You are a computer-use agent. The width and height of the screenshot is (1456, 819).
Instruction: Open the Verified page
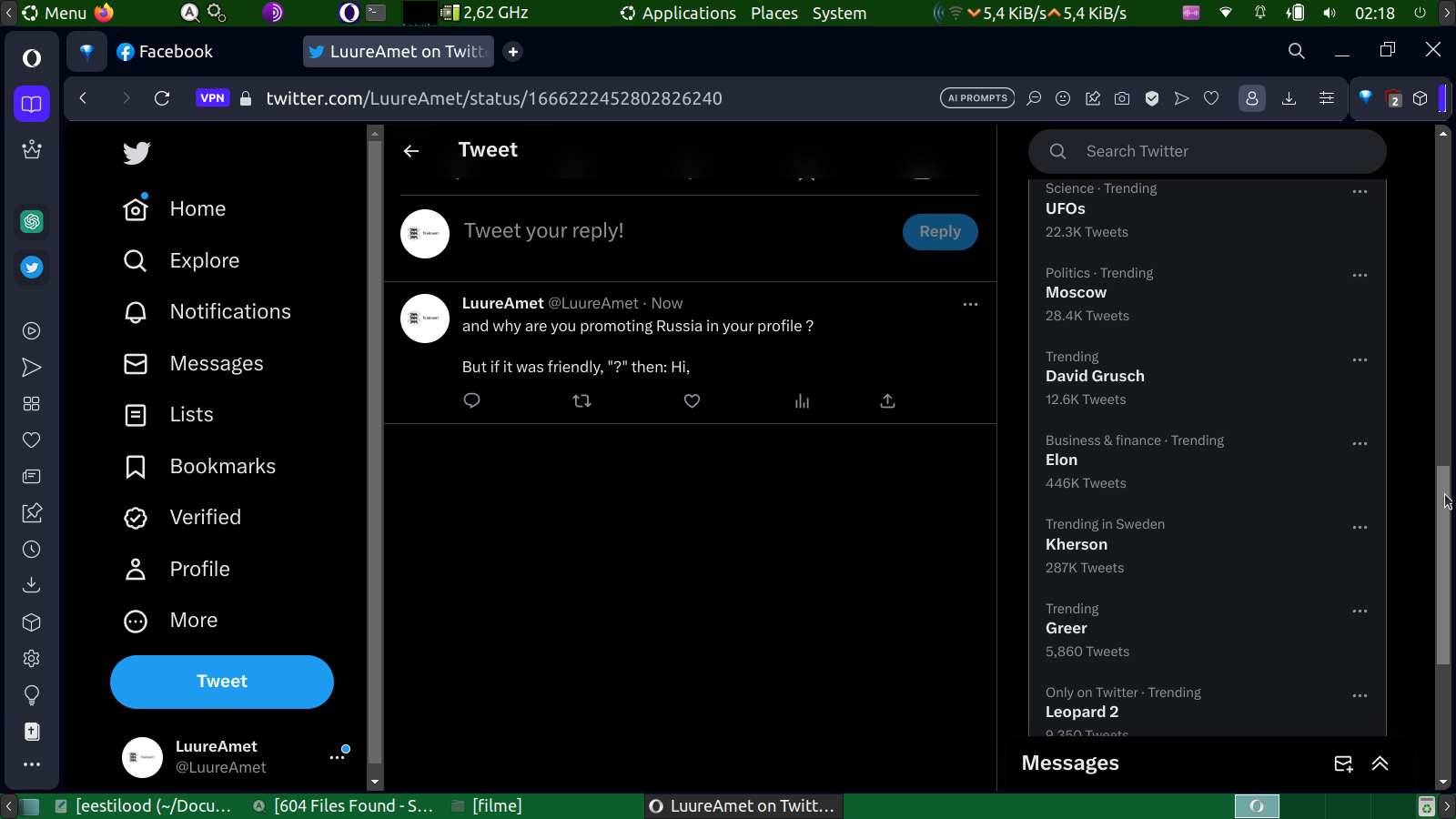pyautogui.click(x=182, y=518)
